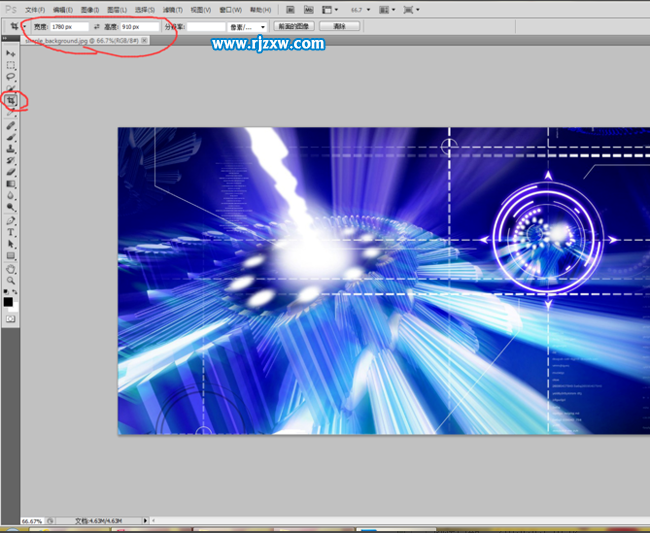Open the 文件(F) menu
Image resolution: width=650 pixels, height=533 pixels.
35,9
